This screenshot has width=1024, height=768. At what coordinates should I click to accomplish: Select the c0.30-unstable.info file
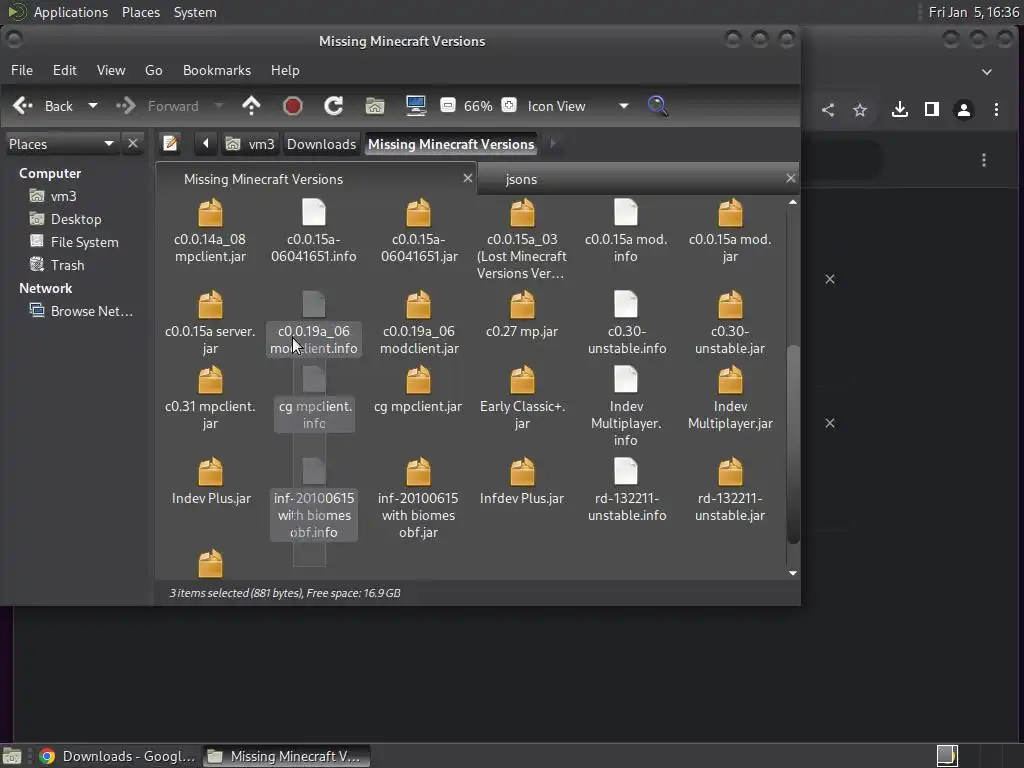pos(626,323)
